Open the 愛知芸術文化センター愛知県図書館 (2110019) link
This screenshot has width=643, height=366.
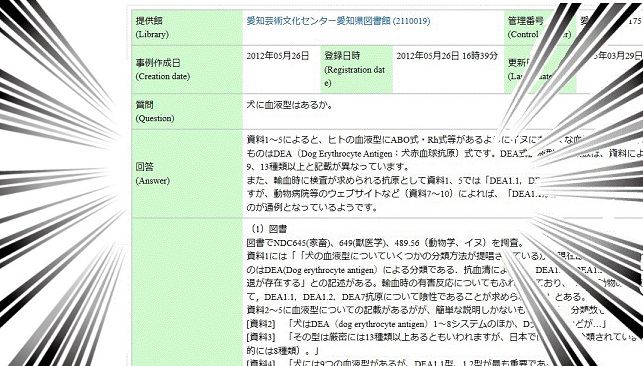click(338, 20)
